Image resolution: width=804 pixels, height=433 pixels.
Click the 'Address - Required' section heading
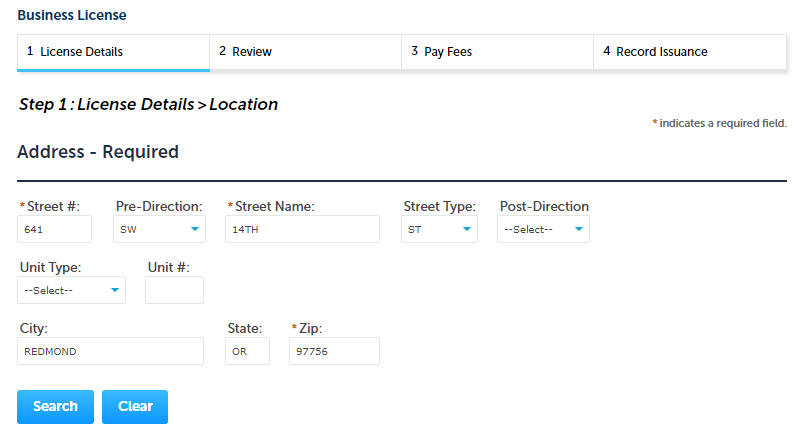[x=98, y=152]
